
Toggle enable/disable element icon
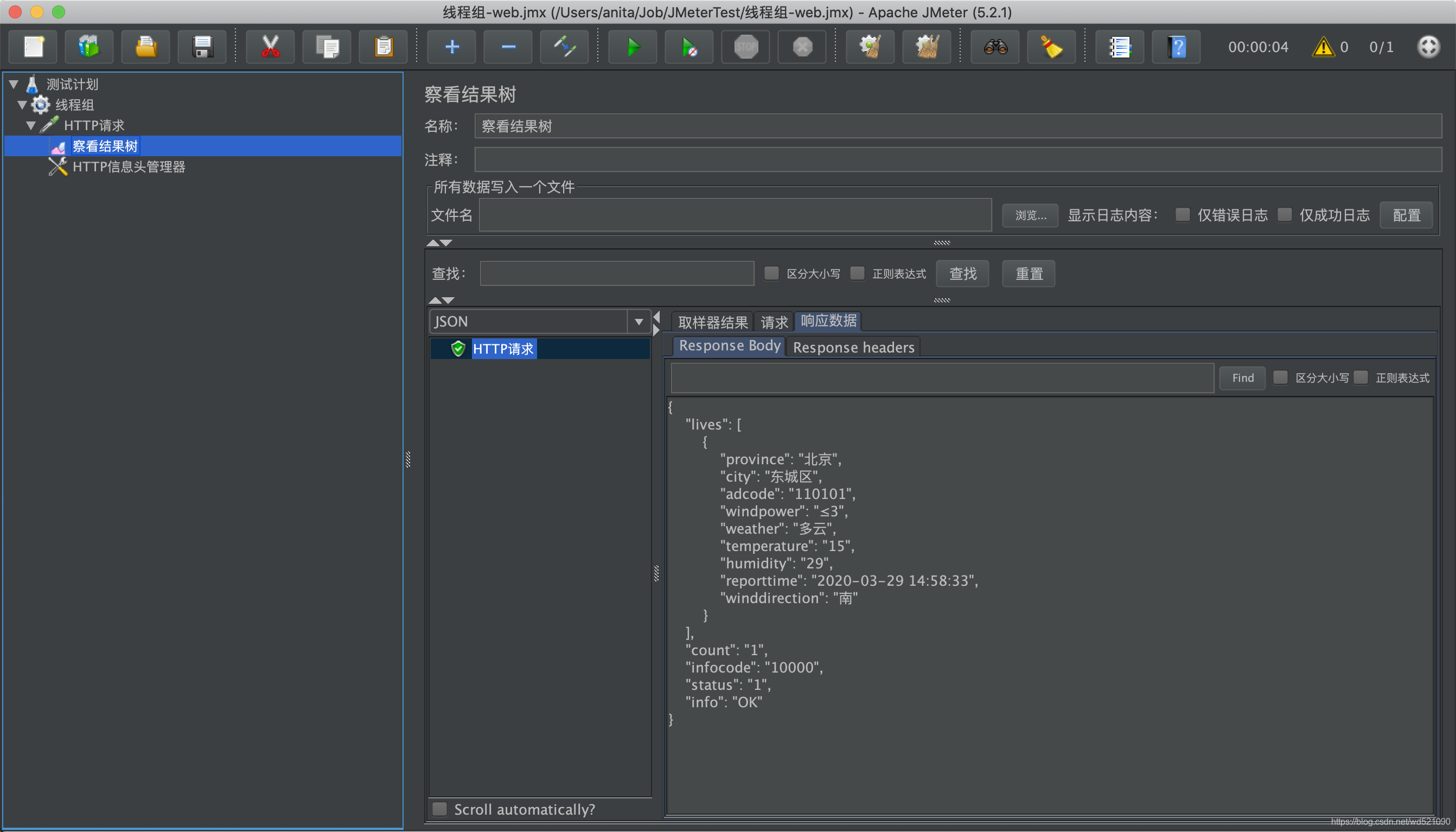(565, 47)
